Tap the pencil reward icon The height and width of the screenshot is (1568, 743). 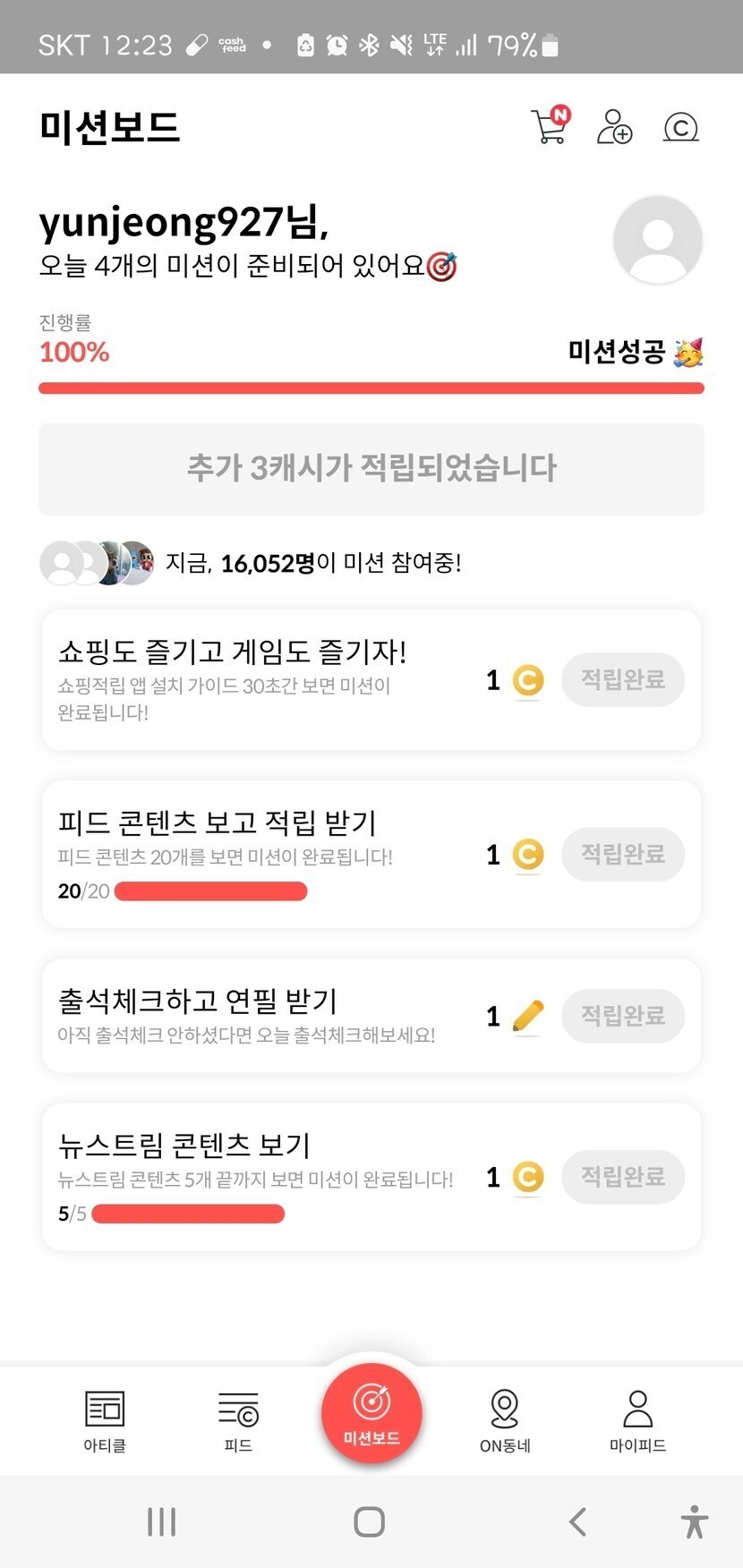(528, 1016)
